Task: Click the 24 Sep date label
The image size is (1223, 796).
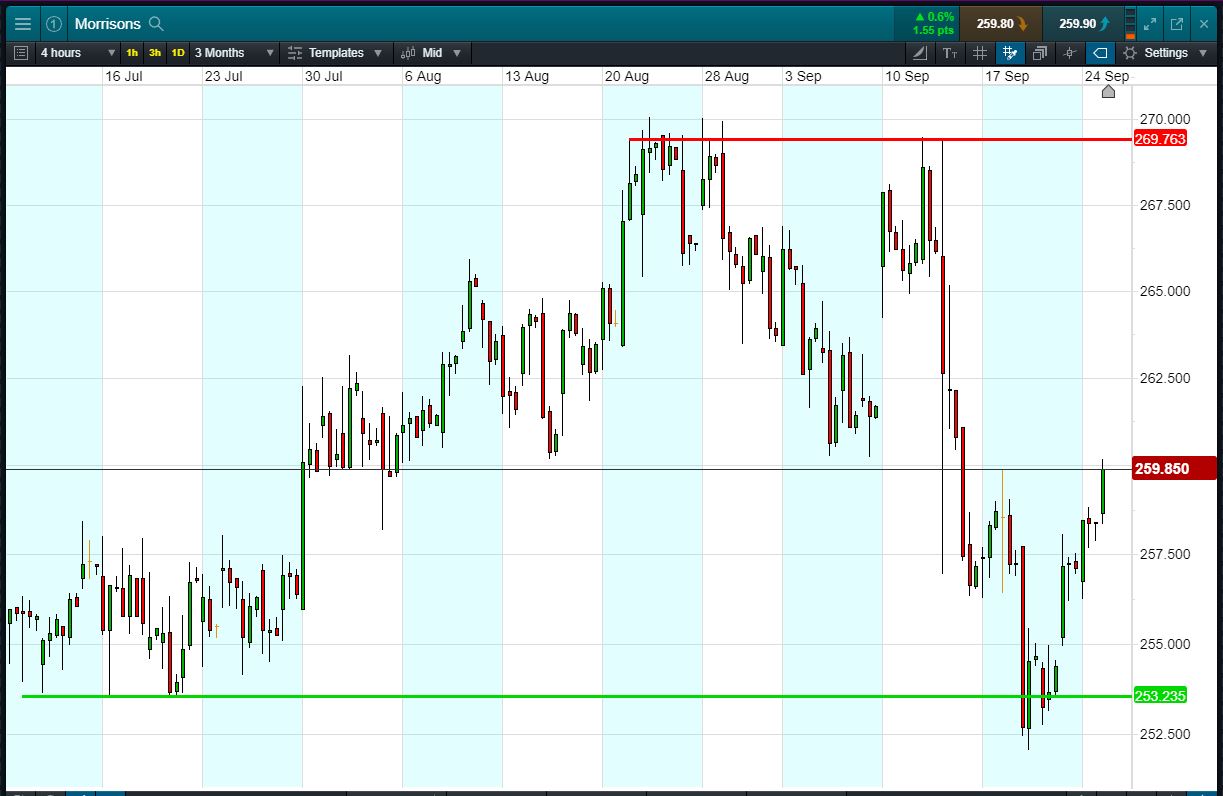Action: [x=1107, y=76]
